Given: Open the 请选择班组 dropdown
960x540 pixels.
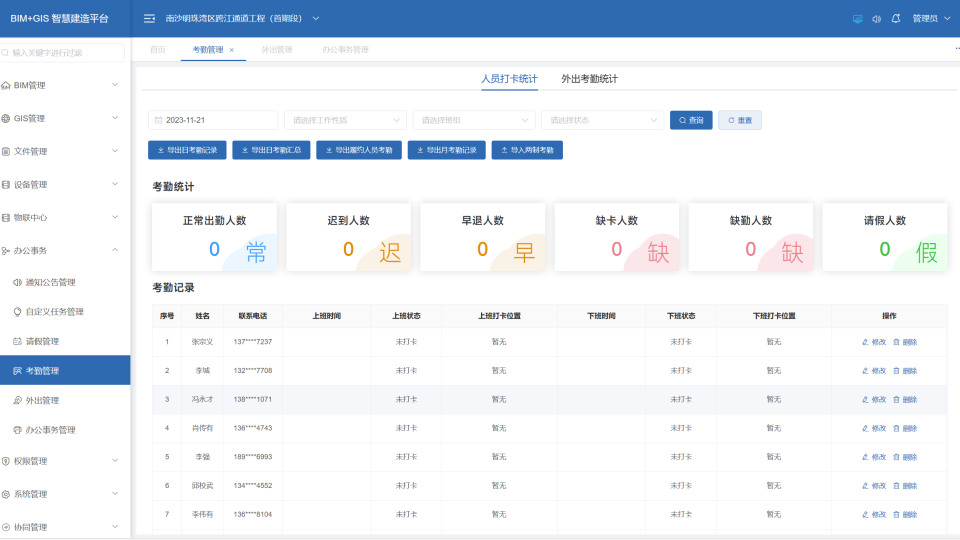Looking at the screenshot, I should tap(473, 120).
